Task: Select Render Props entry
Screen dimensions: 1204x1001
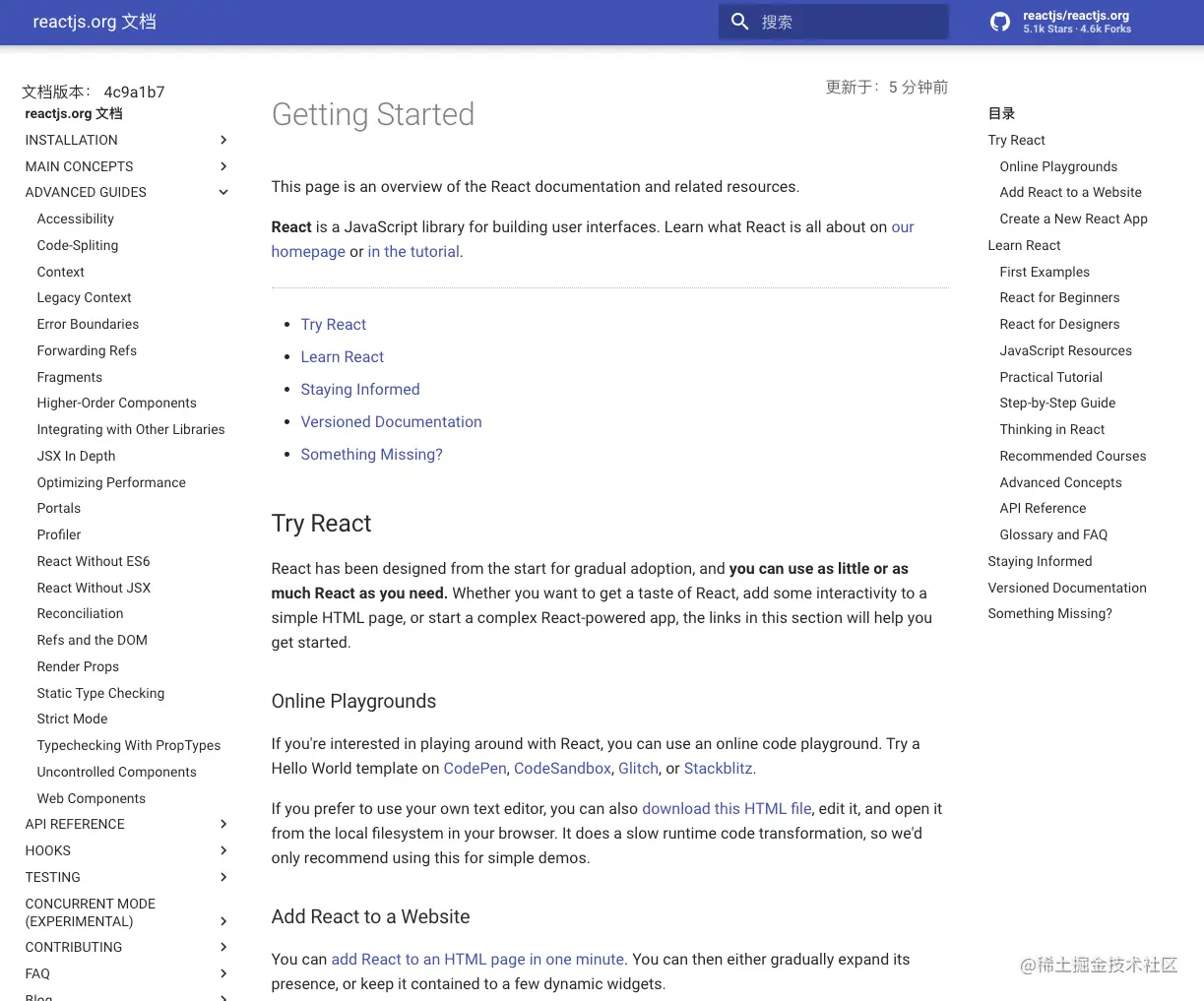Action: tap(78, 666)
